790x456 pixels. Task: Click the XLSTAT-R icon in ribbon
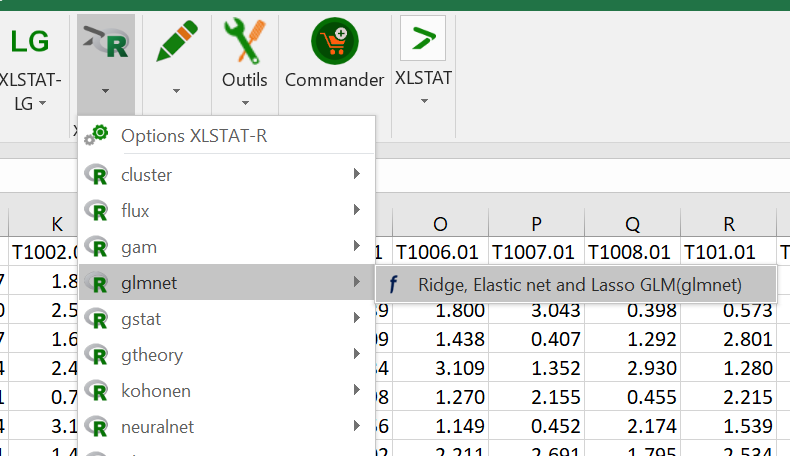105,42
